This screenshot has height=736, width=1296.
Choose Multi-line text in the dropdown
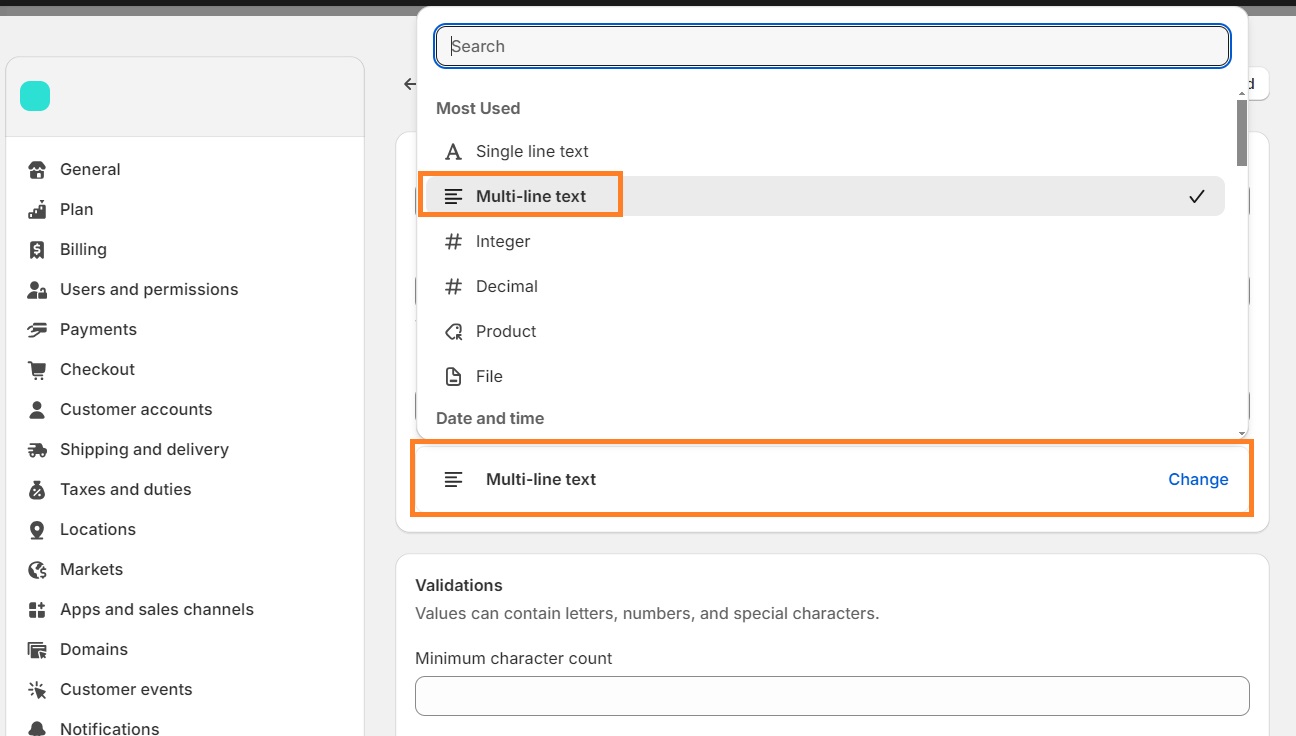(532, 196)
